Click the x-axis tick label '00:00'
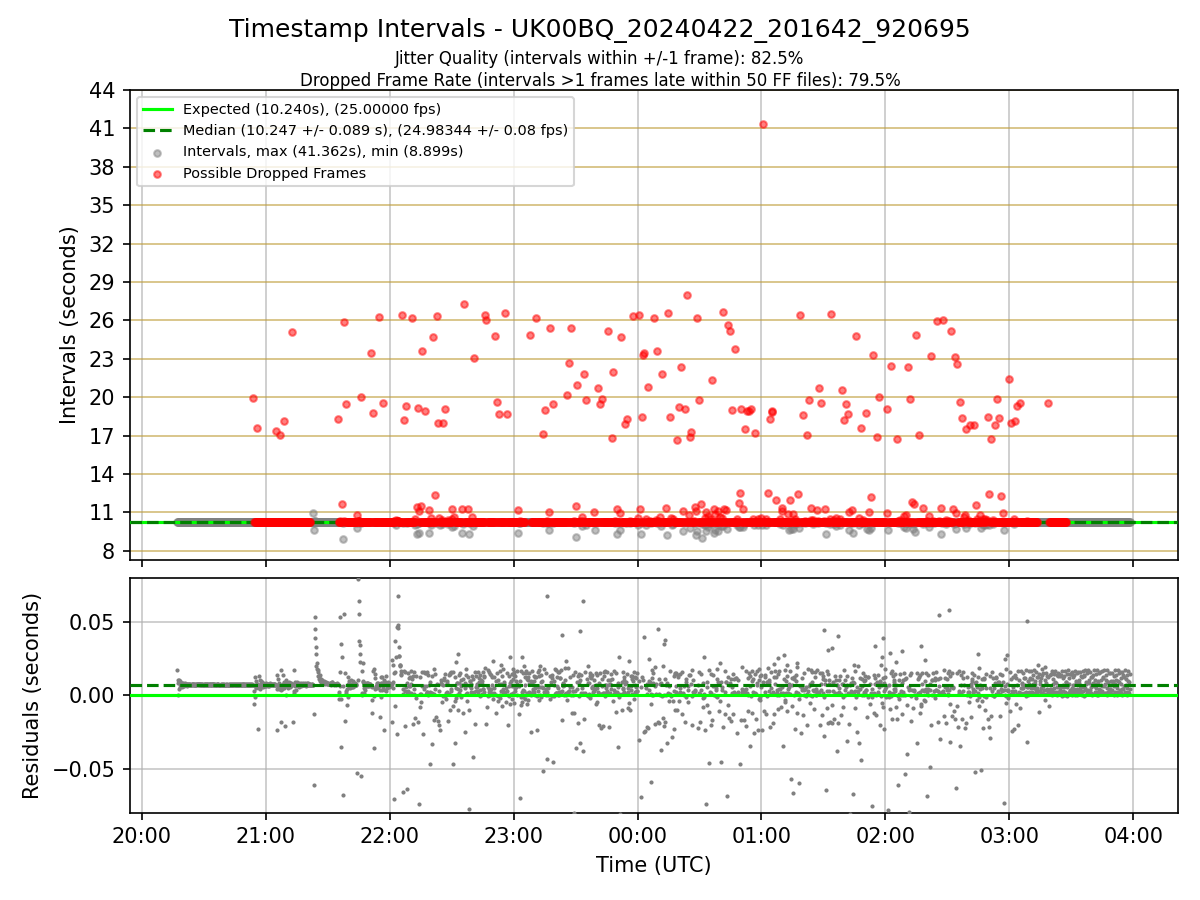 click(x=637, y=835)
